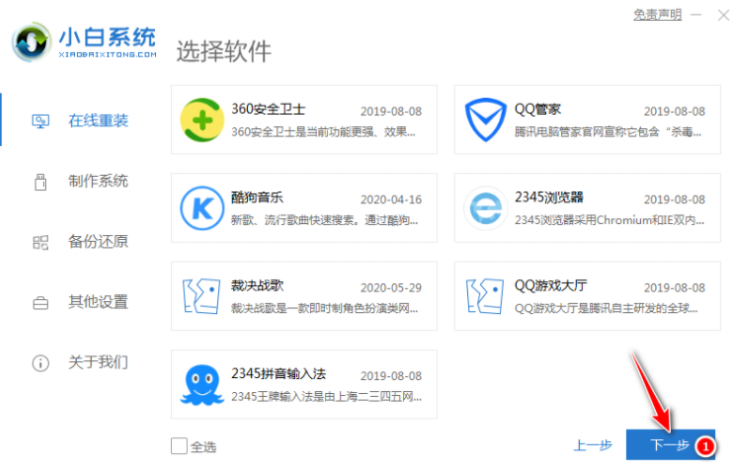Open the 备份还原 section
The width and height of the screenshot is (741, 462).
(97, 241)
